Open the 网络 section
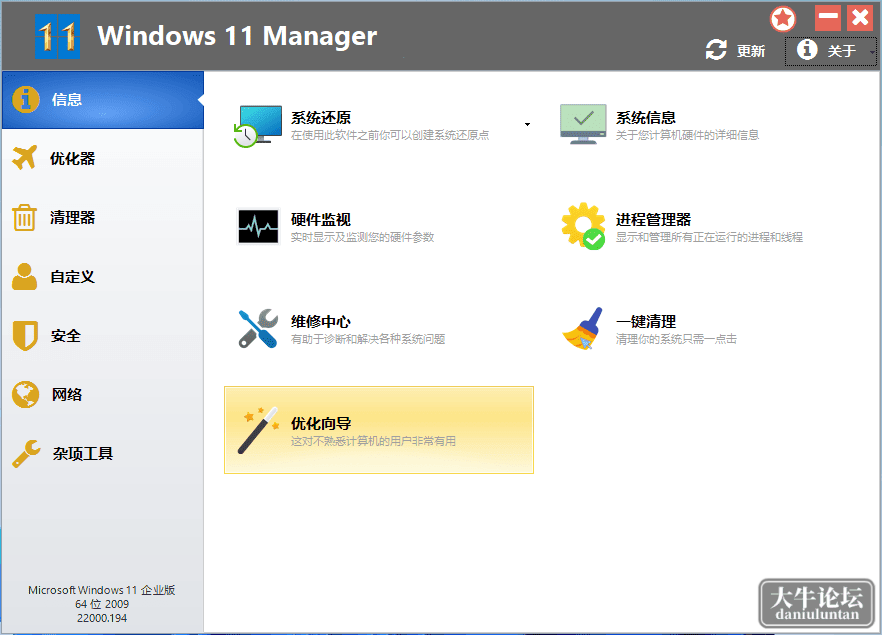The width and height of the screenshot is (882, 635). coord(103,395)
